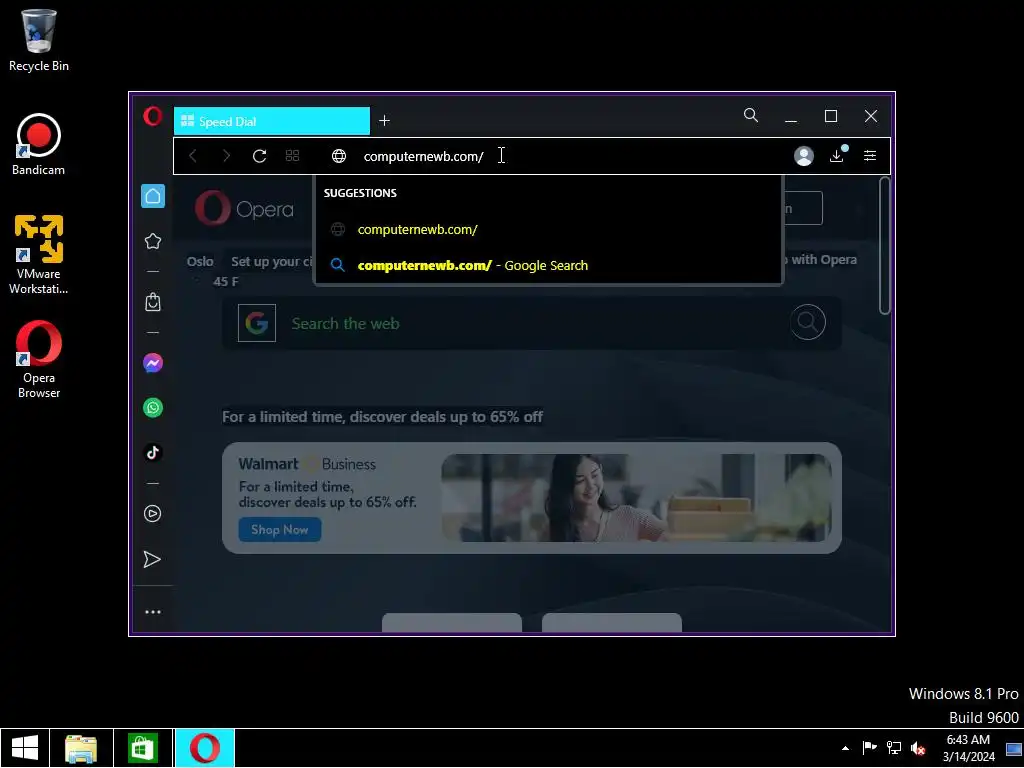The height and width of the screenshot is (768, 1024).
Task: Select the computernewb.com/ URL suggestion
Action: (x=548, y=229)
